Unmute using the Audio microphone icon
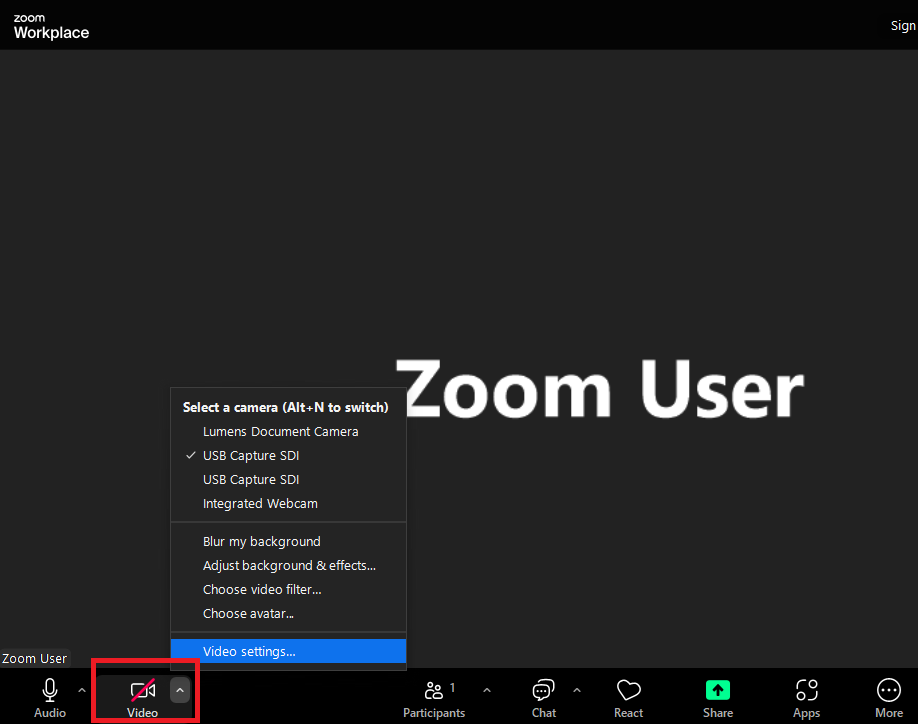 [x=50, y=690]
